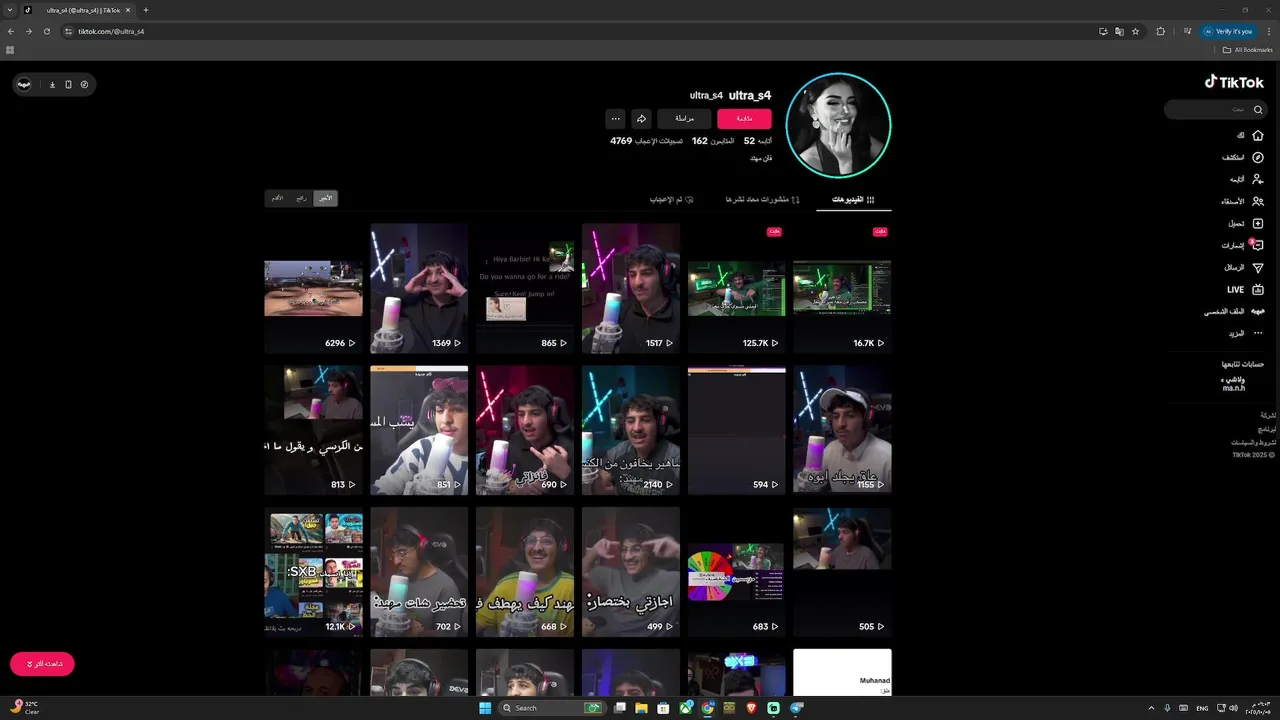Open the Brave browser taskbar icon
This screenshot has height=720, width=1280.
pos(752,708)
